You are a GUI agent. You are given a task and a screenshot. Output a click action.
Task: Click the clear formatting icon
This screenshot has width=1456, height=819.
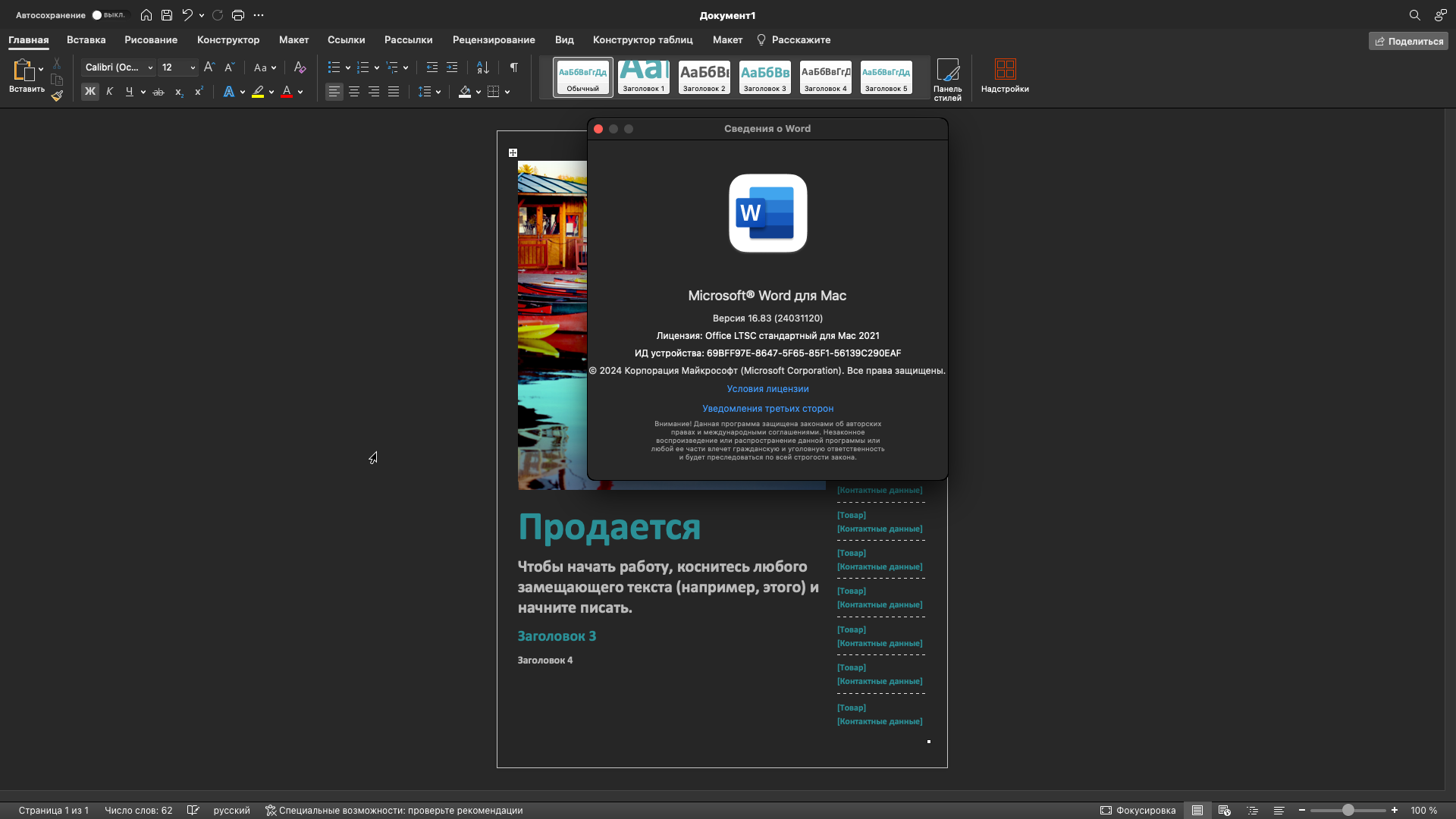[300, 67]
